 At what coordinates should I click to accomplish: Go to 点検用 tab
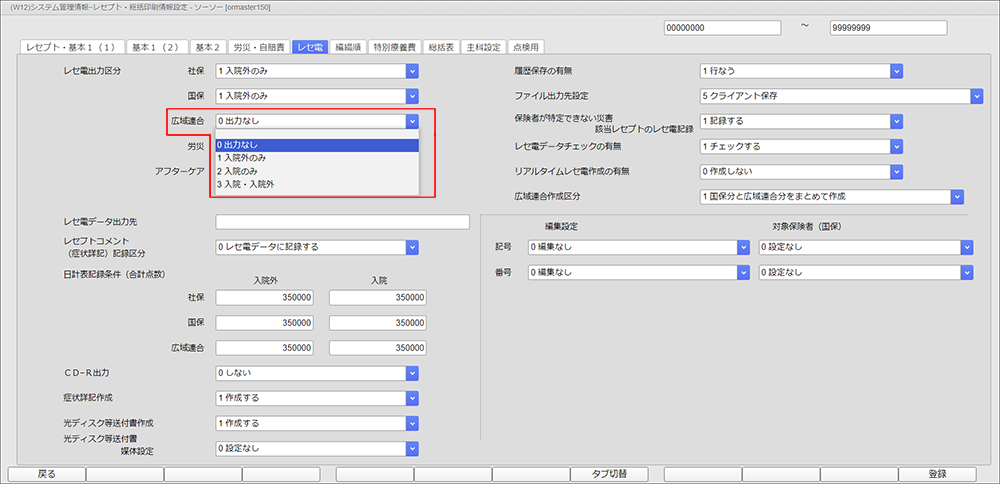526,47
